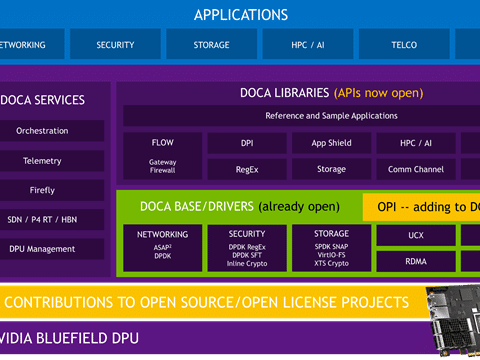Click the RegEx library box

click(247, 169)
